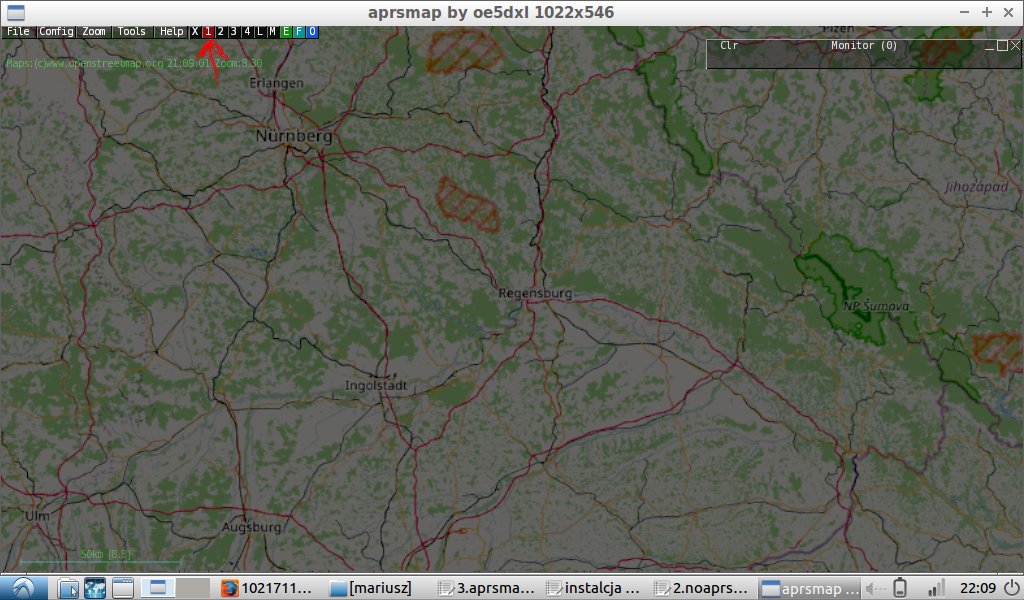The width and height of the screenshot is (1024, 600).
Task: Maximize the Monitor panel
Action: 1002,46
